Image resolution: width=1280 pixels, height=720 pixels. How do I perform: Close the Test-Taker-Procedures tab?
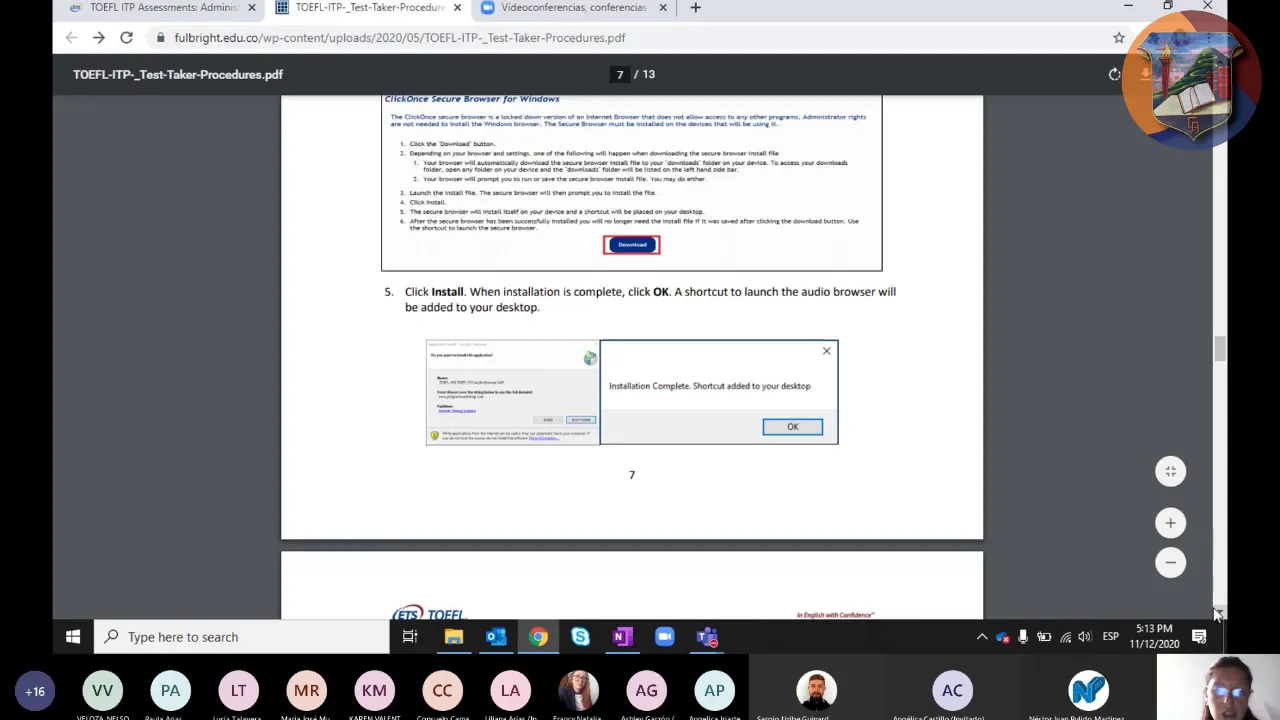point(457,8)
